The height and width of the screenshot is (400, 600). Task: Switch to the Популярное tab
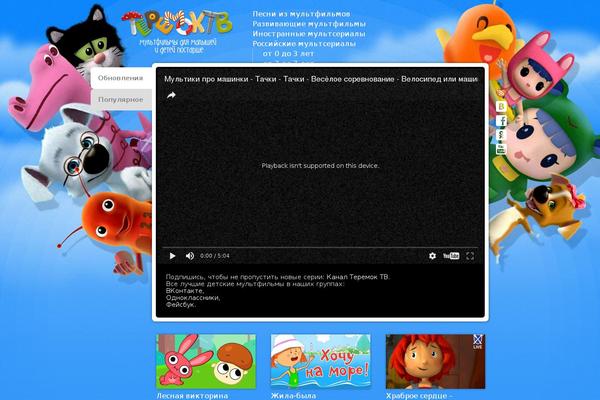(x=121, y=100)
